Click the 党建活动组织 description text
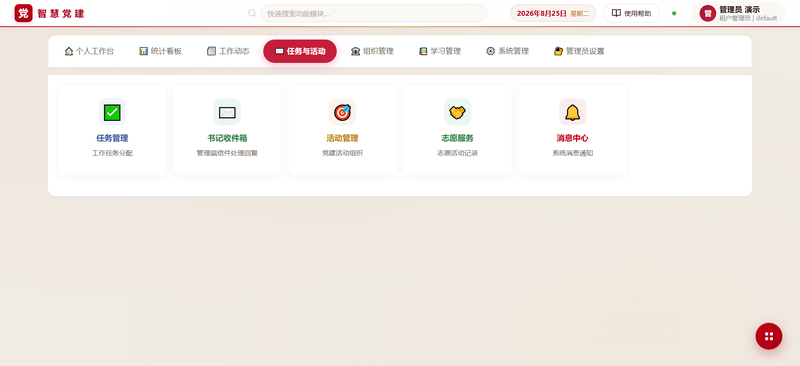Viewport: 800px width, 366px height. pyautogui.click(x=342, y=153)
